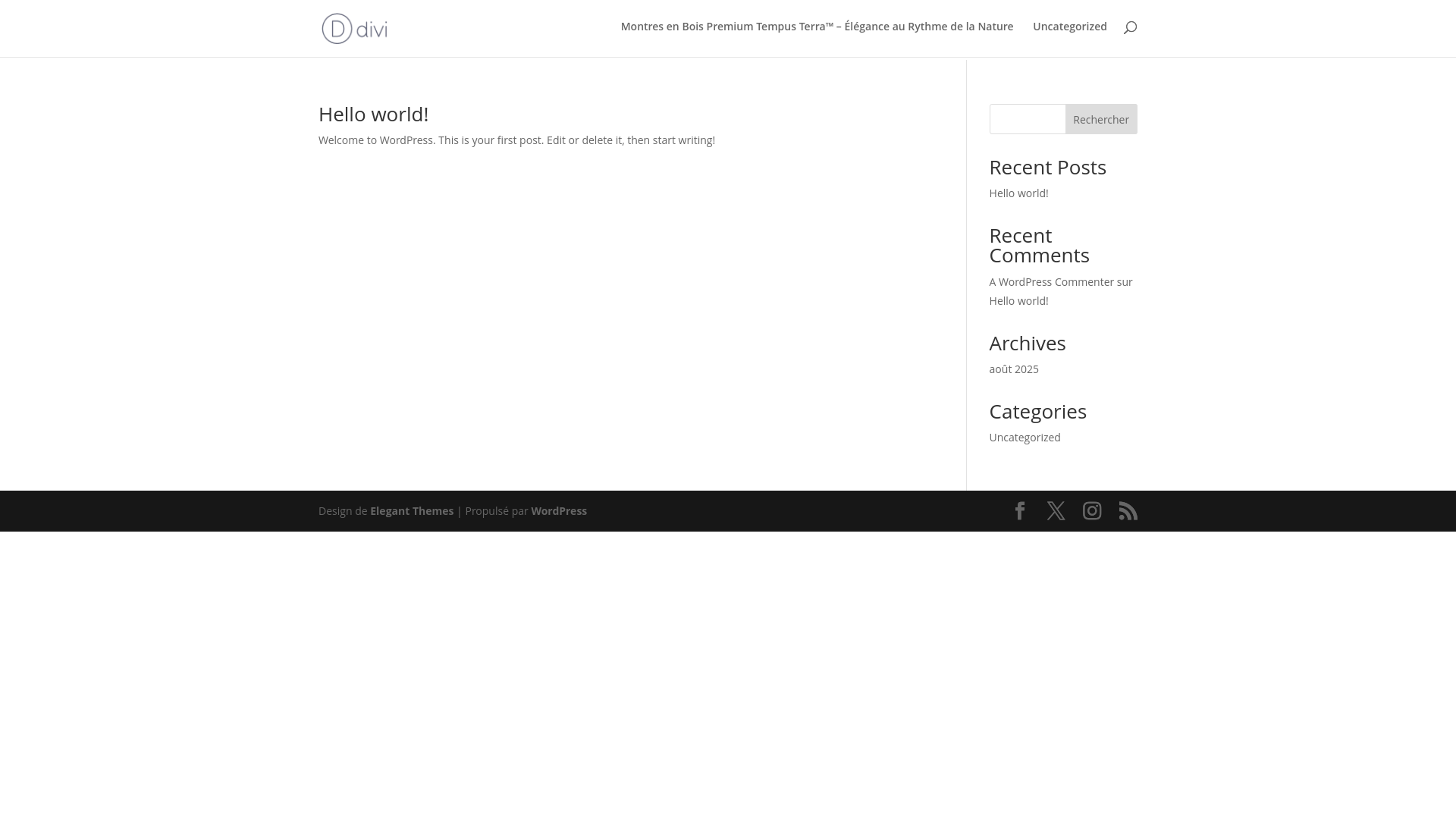Click the Recent Comments heading

click(x=1039, y=245)
